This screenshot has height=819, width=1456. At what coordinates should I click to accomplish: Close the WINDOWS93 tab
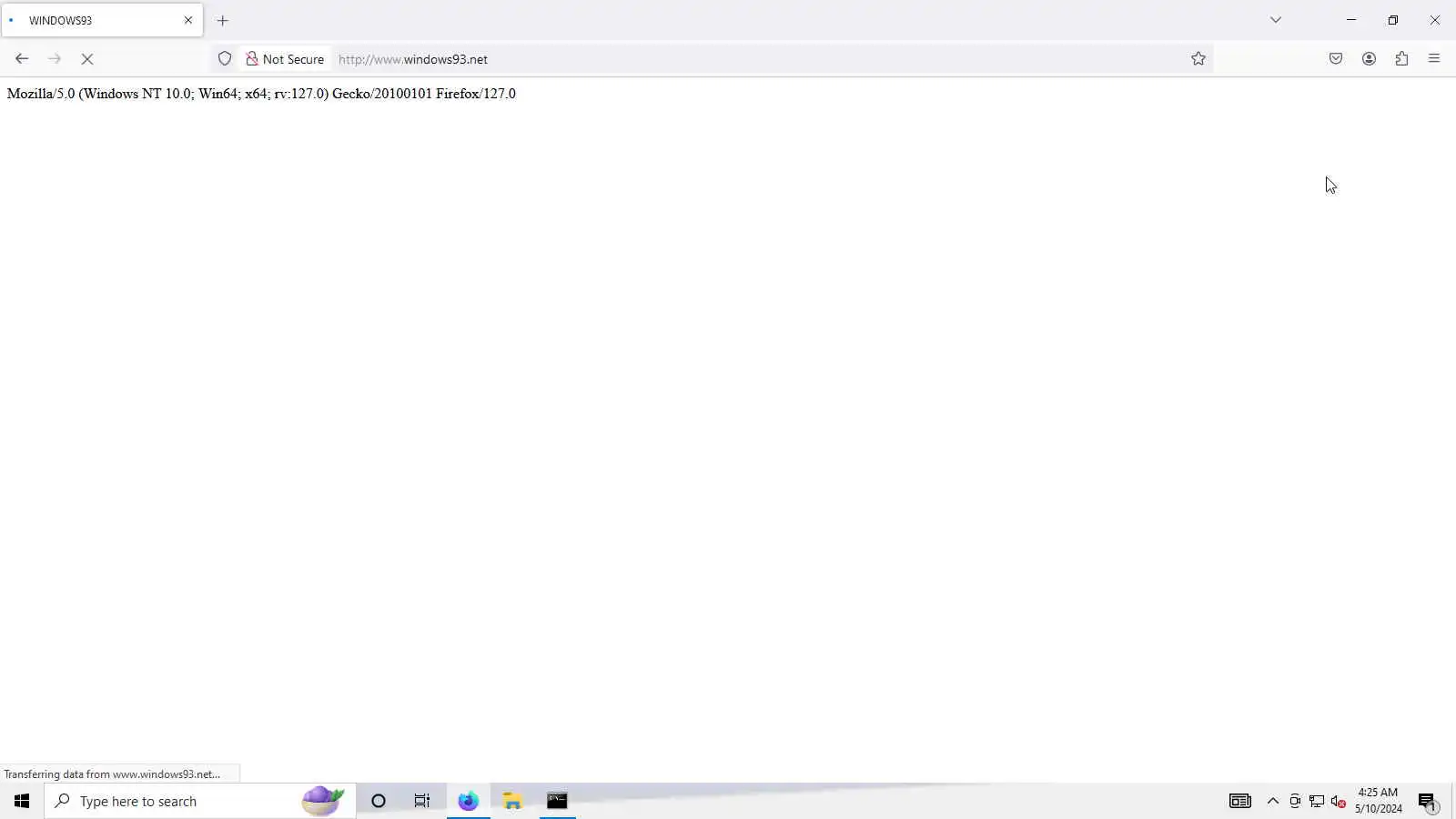188,20
